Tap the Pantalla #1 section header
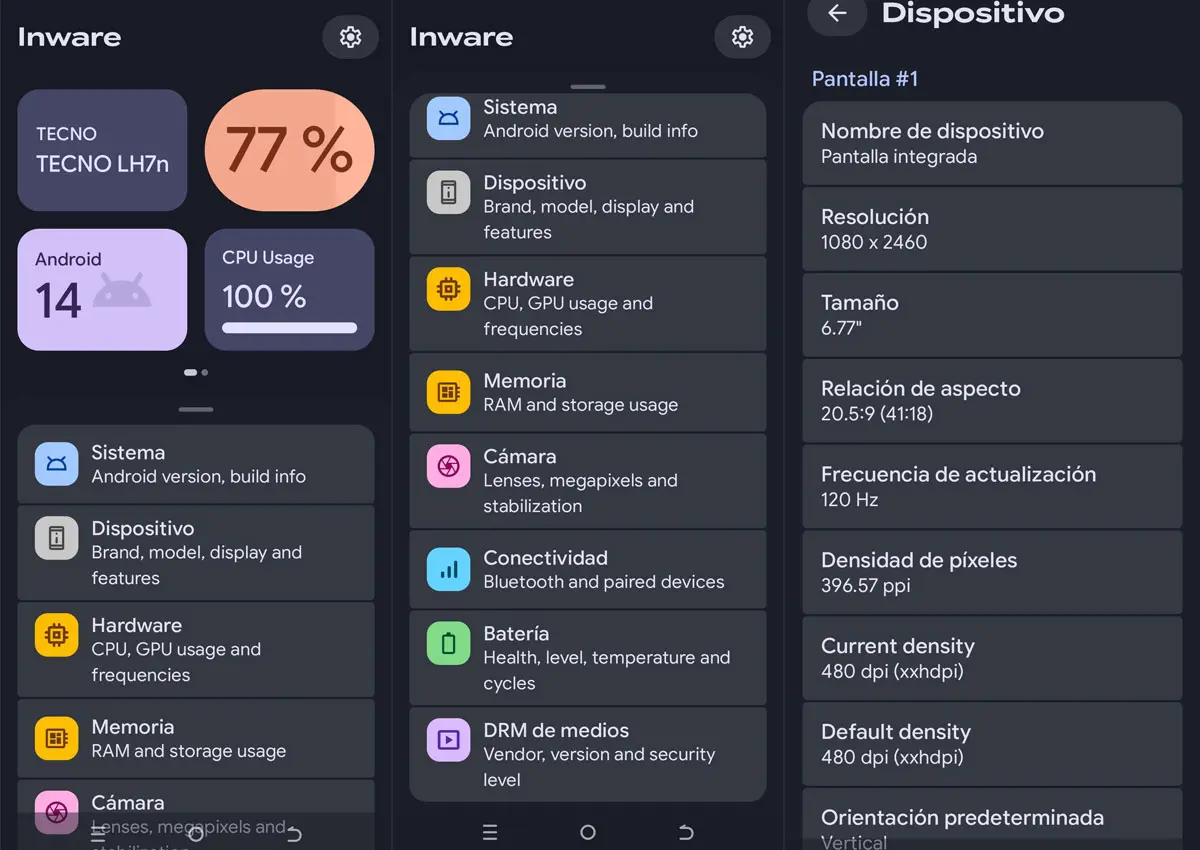The width and height of the screenshot is (1200, 850). (x=865, y=79)
